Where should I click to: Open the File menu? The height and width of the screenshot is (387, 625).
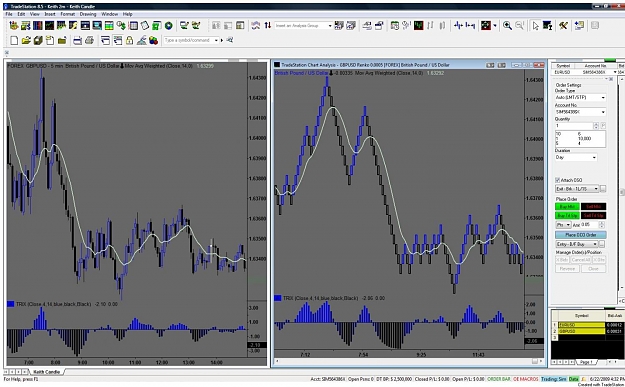point(8,14)
